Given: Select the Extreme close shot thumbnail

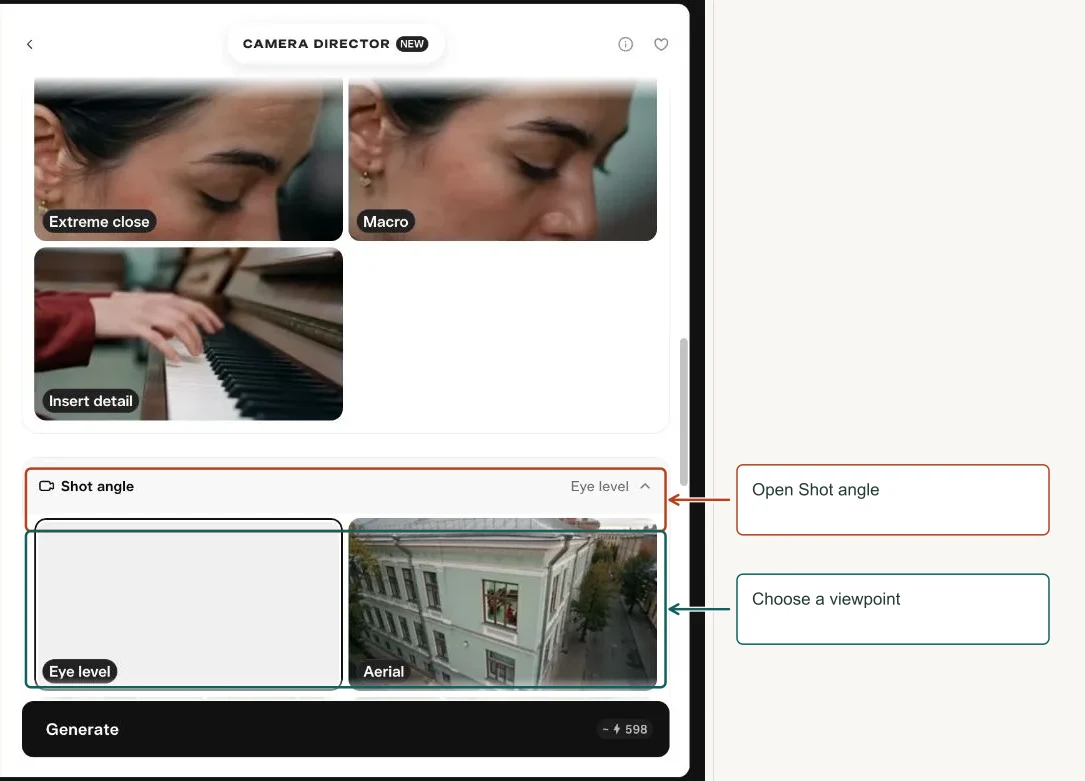Looking at the screenshot, I should click(188, 159).
